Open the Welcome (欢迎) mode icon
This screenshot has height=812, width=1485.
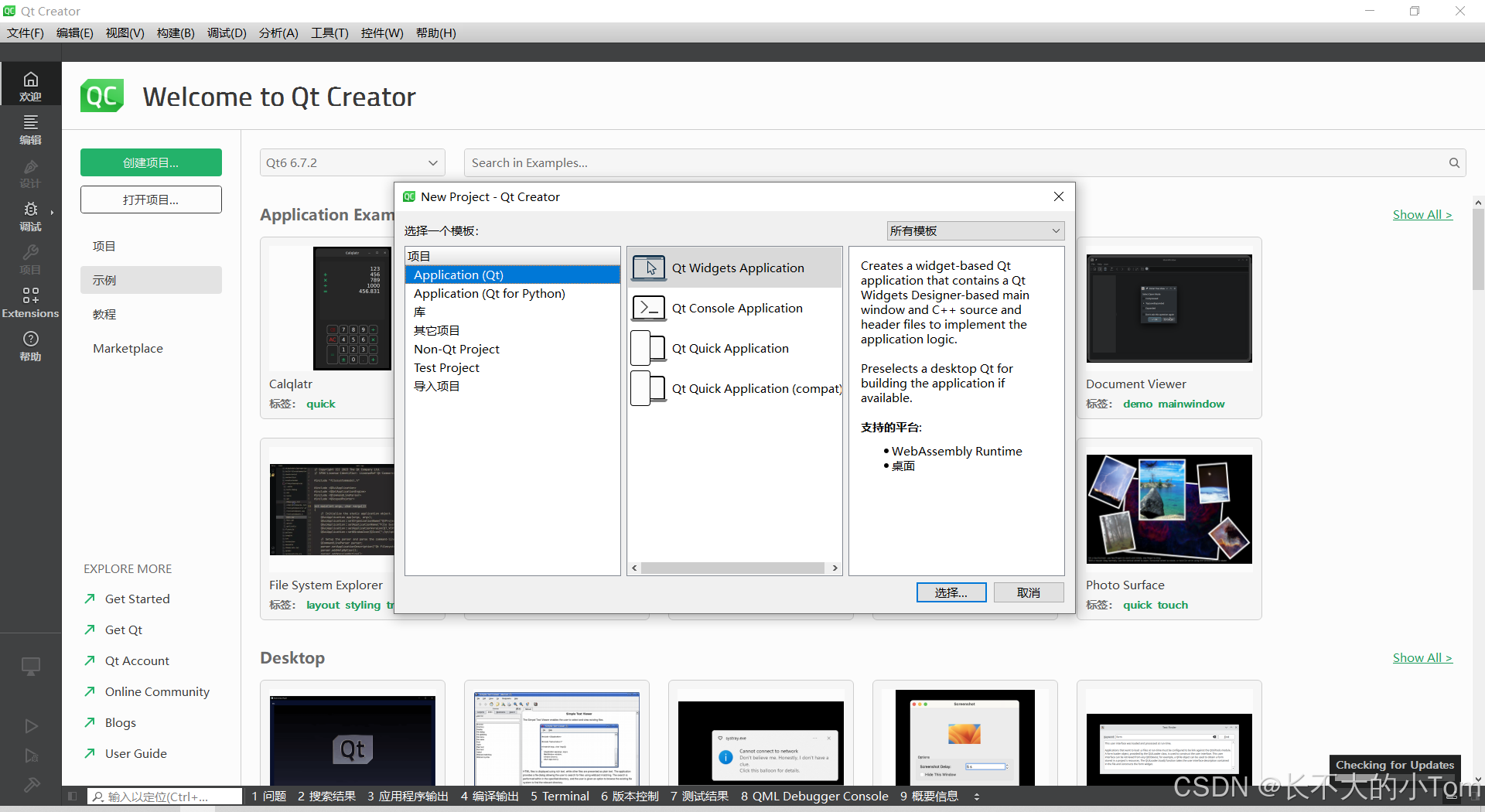click(x=30, y=86)
